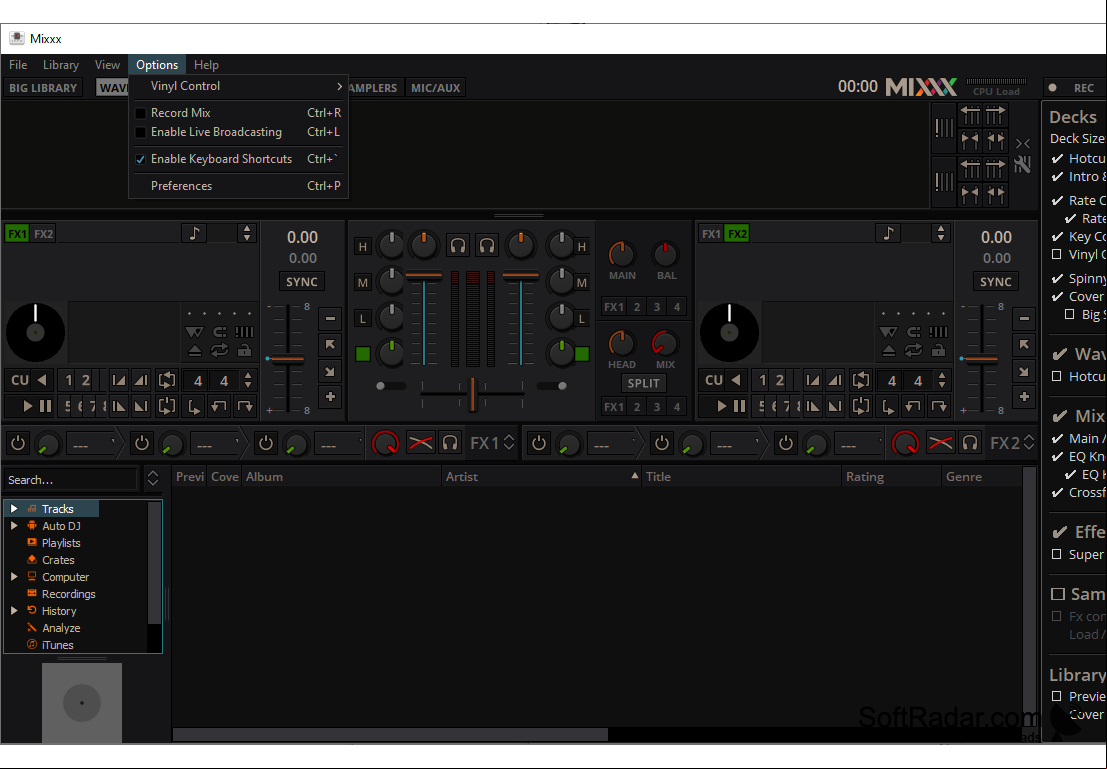The width and height of the screenshot is (1107, 769).
Task: Choose Preferences in the Options menu
Action: click(x=239, y=186)
